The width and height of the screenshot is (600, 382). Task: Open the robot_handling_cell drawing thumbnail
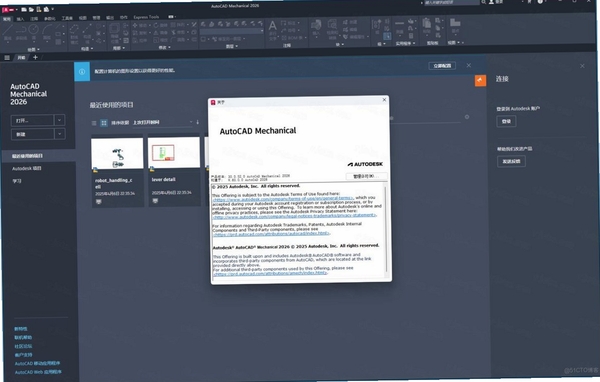pos(117,154)
